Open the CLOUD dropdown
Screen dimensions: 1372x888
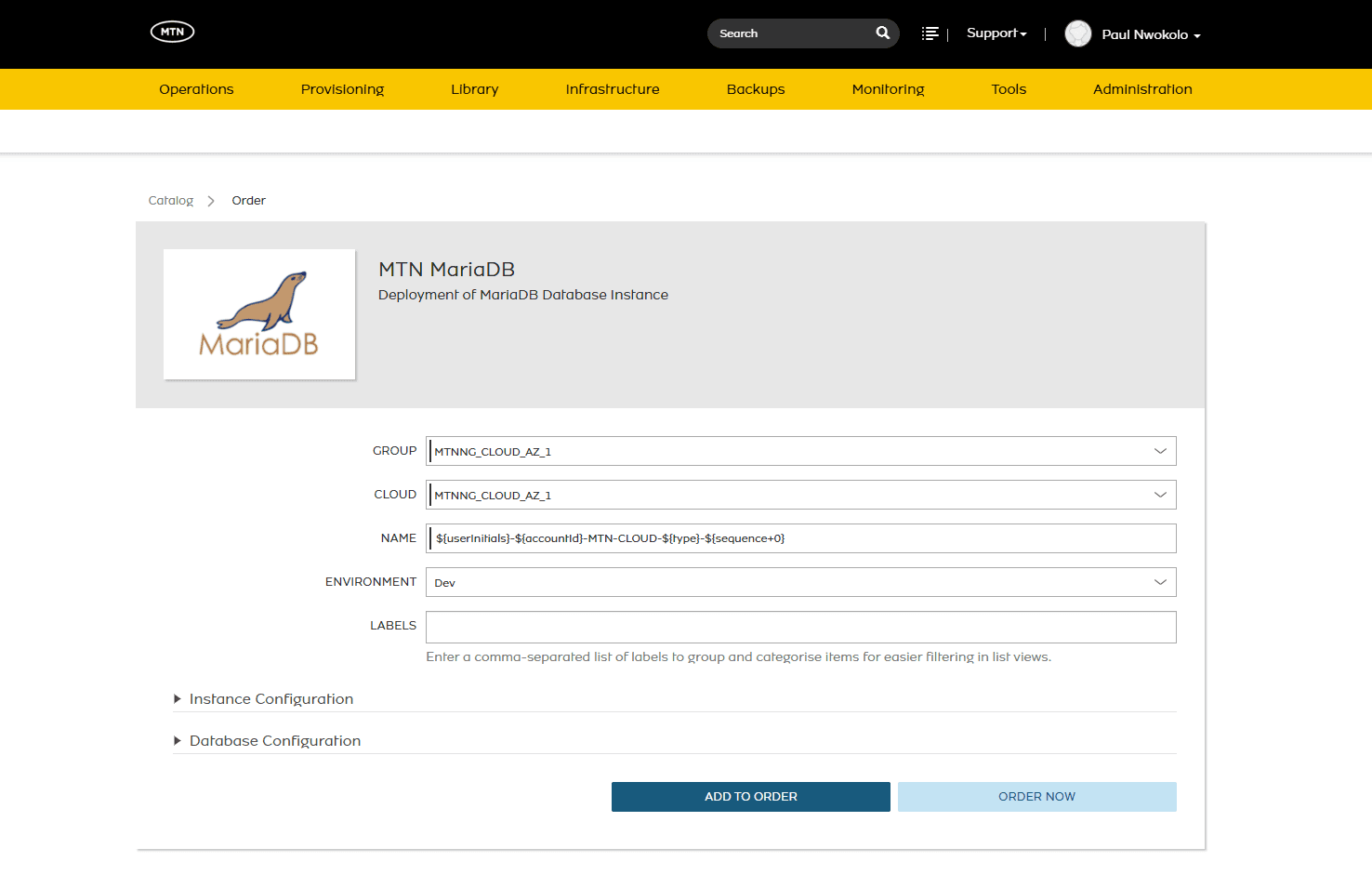[x=801, y=495]
